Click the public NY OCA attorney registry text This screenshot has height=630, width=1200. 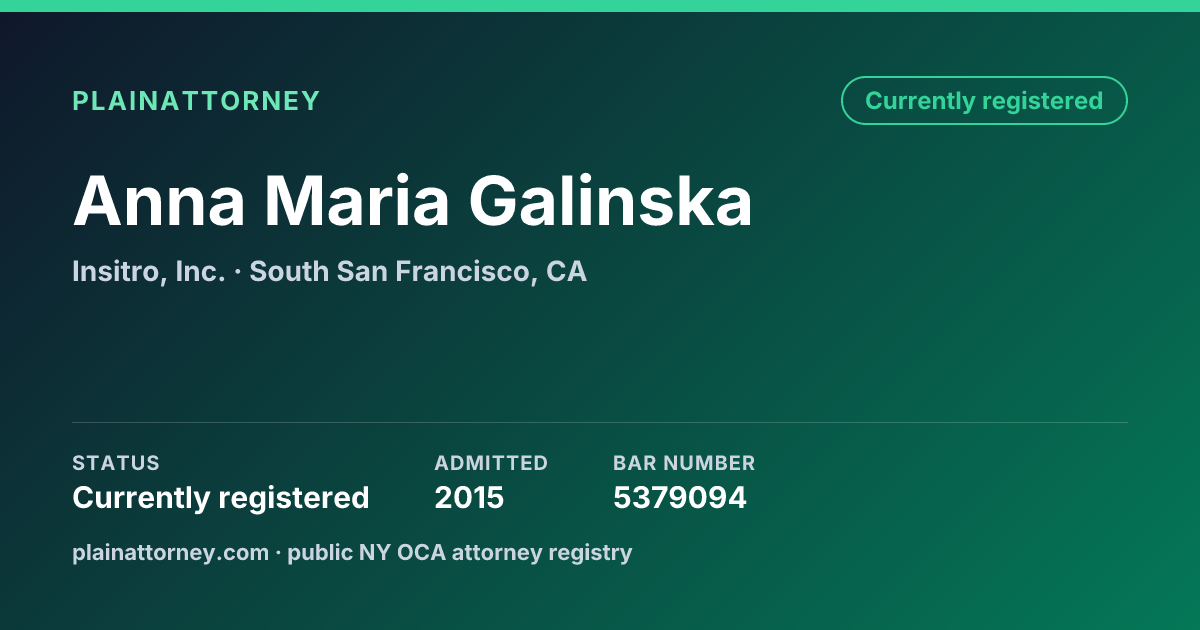point(460,552)
